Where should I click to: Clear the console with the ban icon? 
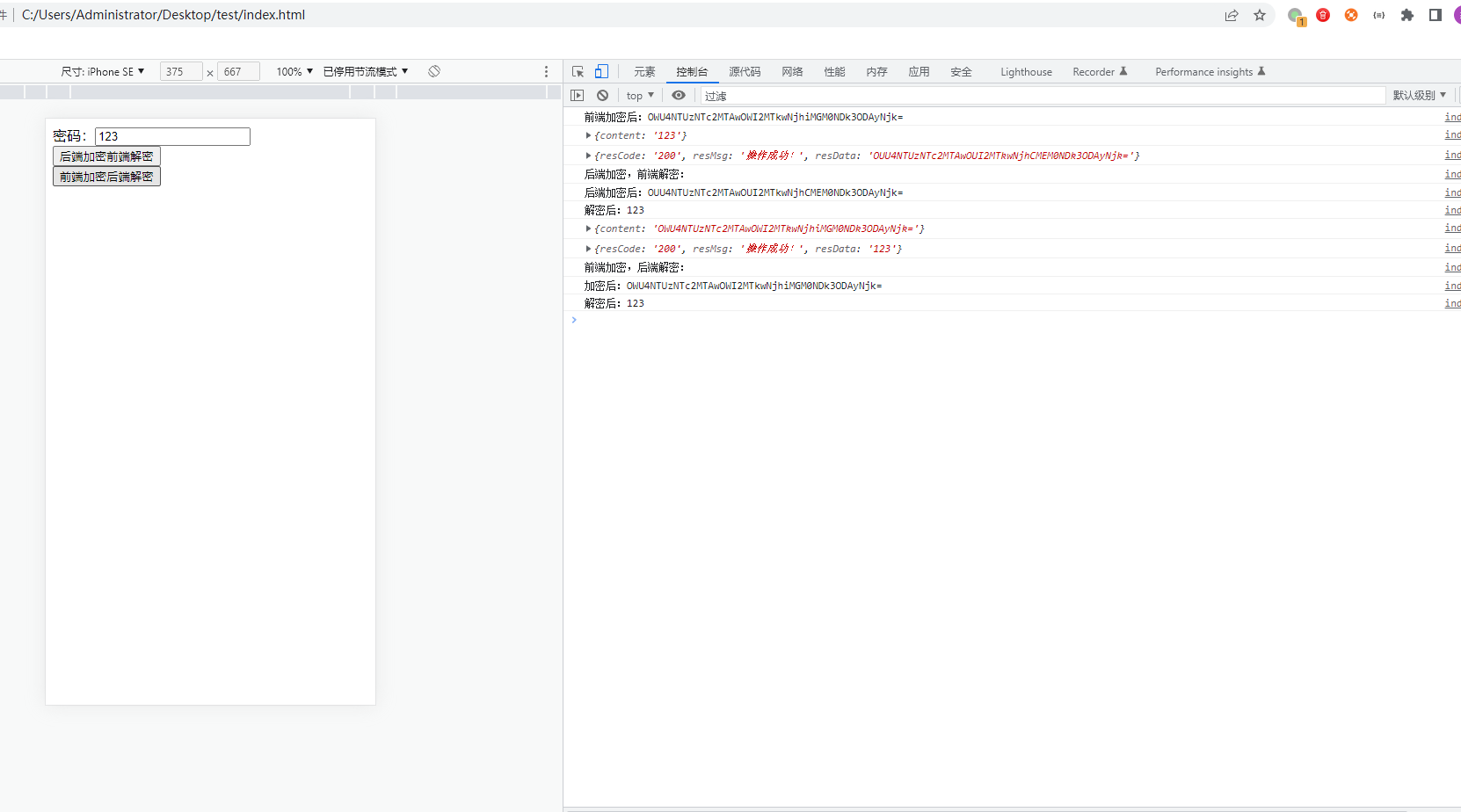point(602,96)
